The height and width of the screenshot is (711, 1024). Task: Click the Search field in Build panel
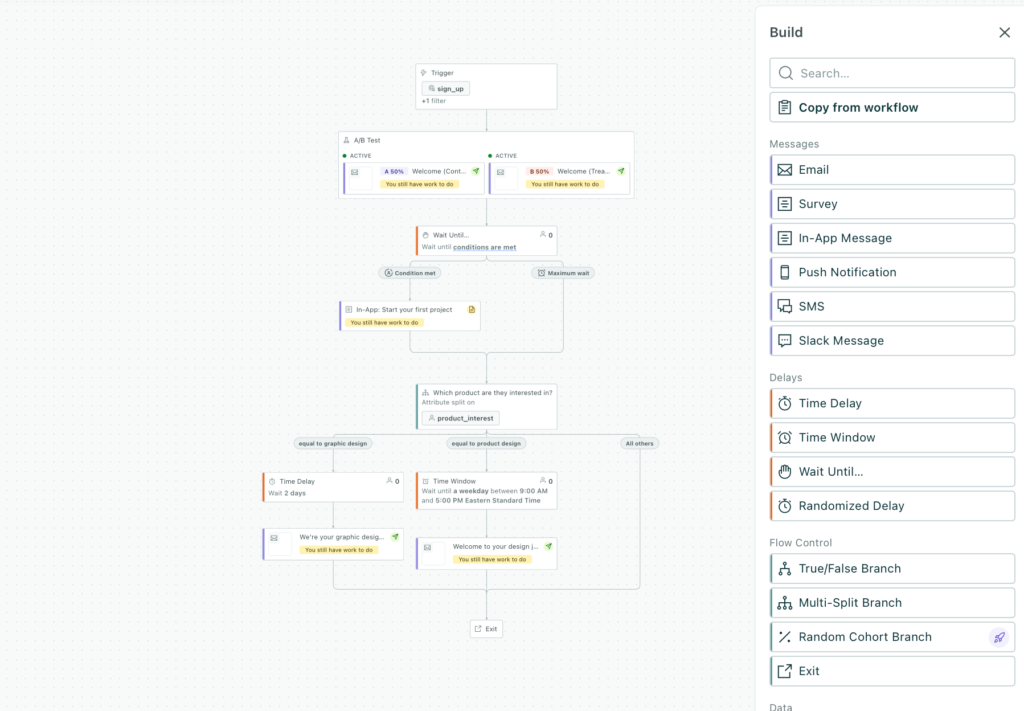(x=891, y=72)
